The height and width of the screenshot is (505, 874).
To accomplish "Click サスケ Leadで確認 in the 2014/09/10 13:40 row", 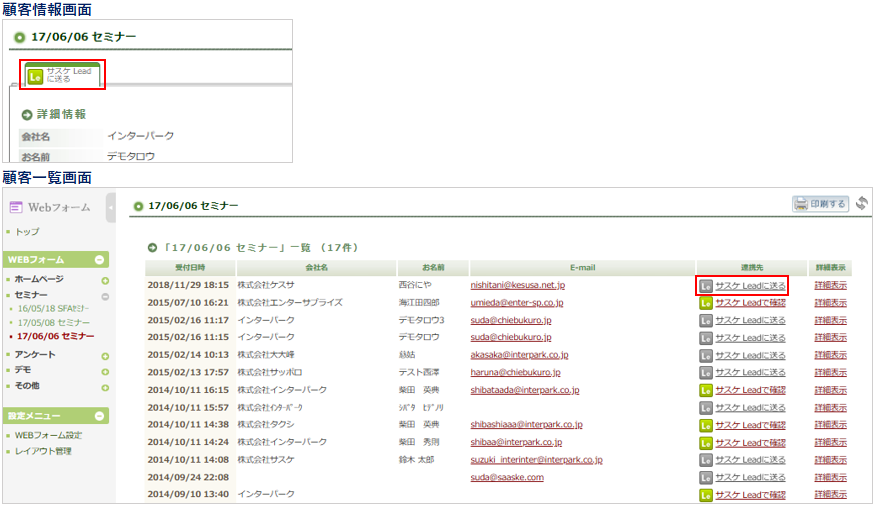I will click(x=750, y=495).
